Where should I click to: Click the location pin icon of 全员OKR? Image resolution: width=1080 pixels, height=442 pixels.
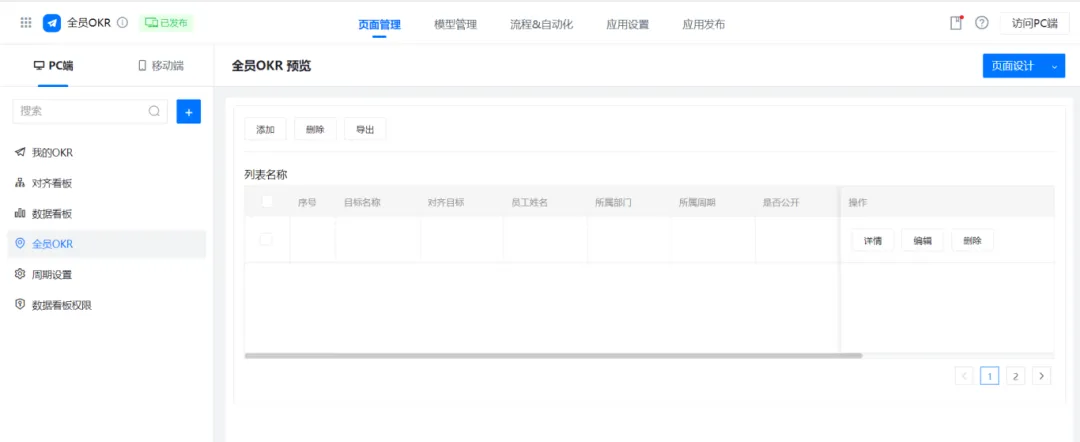click(x=20, y=243)
